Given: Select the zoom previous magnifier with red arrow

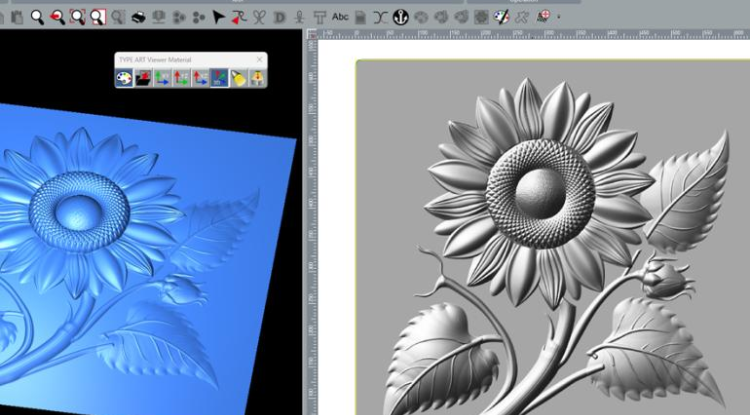Looking at the screenshot, I should pyautogui.click(x=57, y=17).
